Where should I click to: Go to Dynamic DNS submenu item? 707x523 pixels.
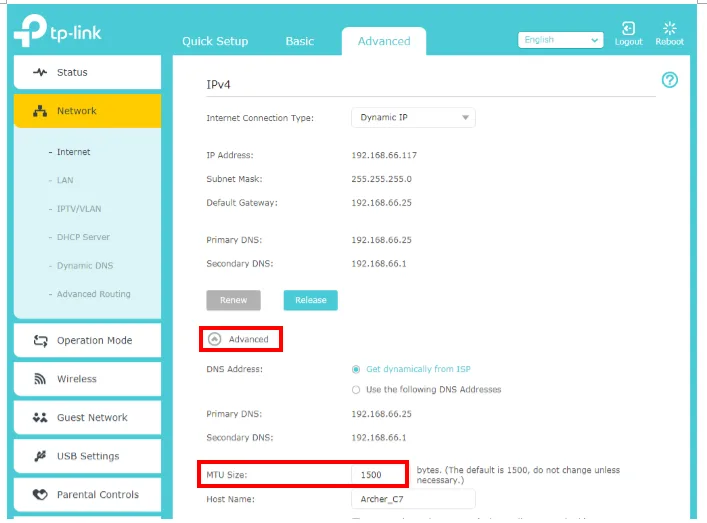click(x=85, y=266)
